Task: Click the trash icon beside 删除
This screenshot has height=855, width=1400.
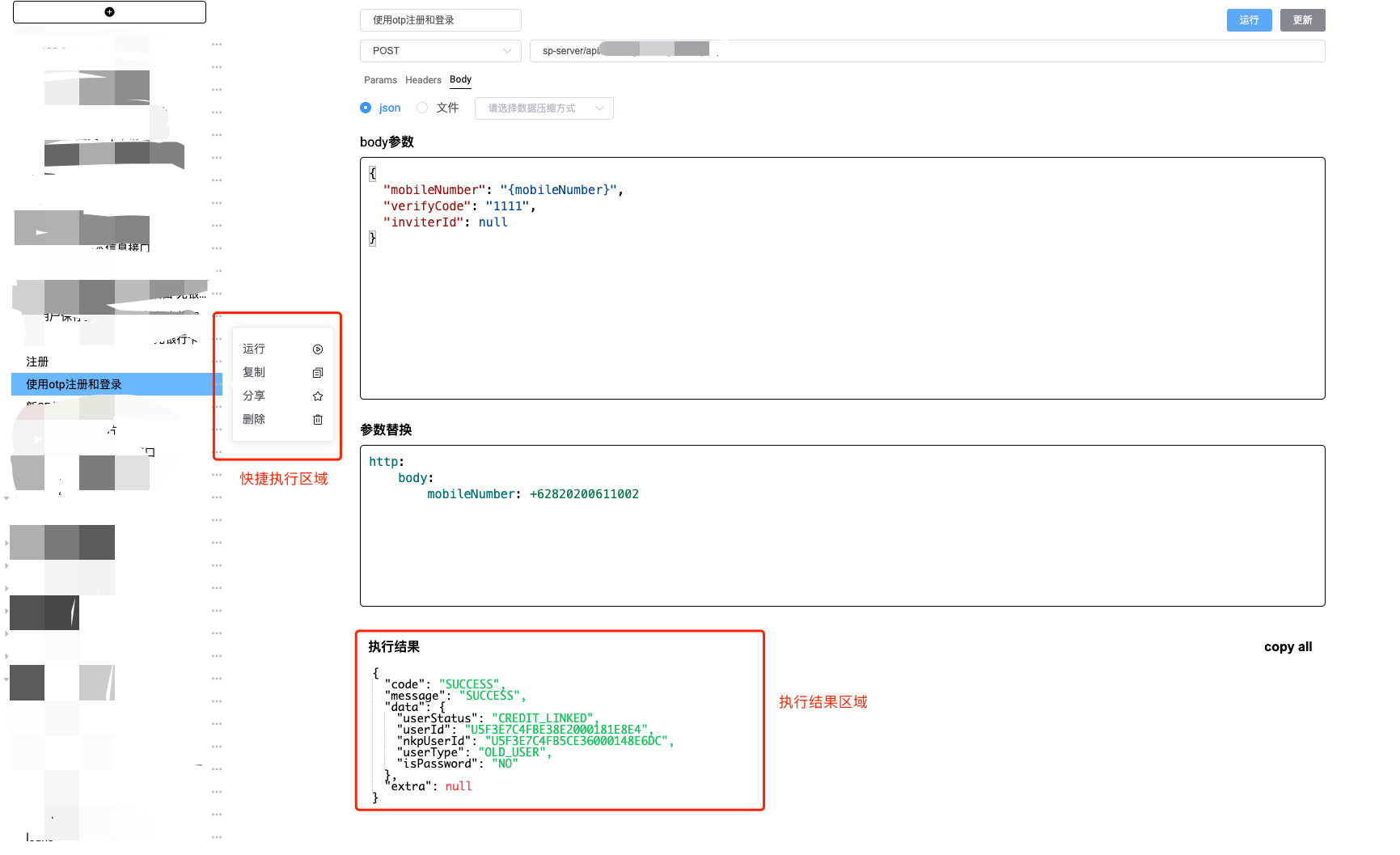Action: [x=318, y=420]
